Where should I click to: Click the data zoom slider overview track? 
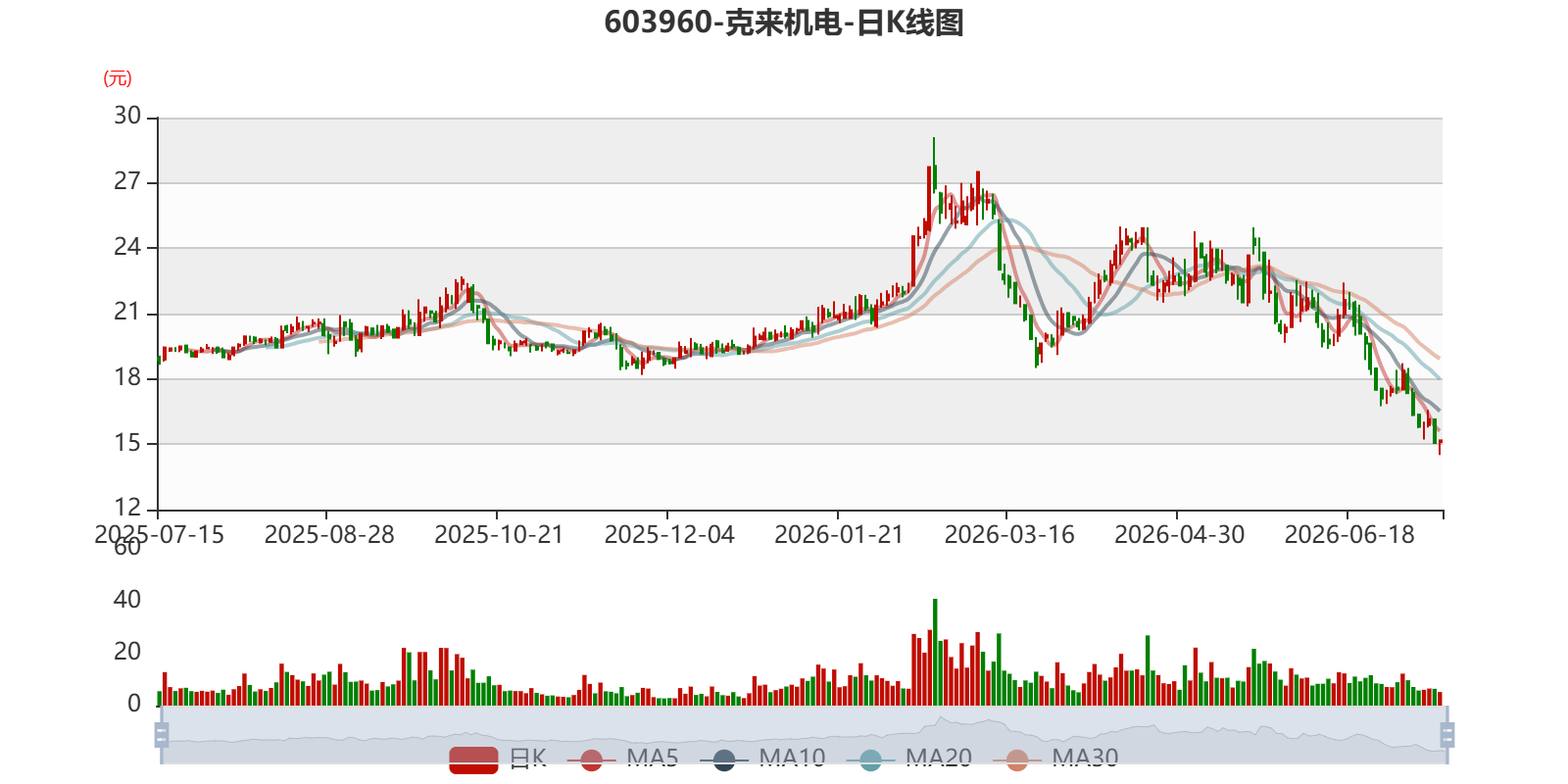(x=804, y=734)
